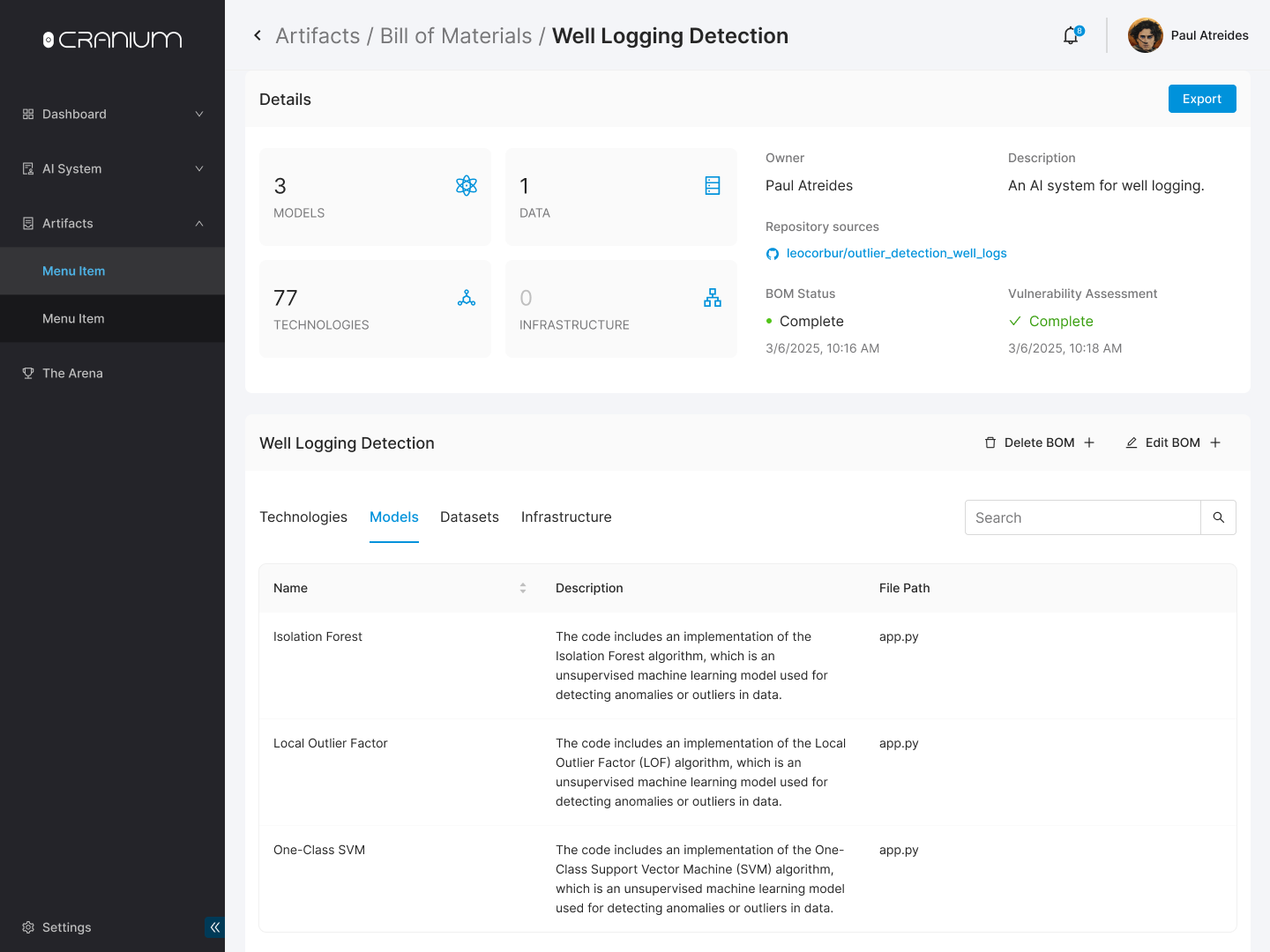Click app.py in Isolation Forest row
The image size is (1270, 952).
point(899,636)
